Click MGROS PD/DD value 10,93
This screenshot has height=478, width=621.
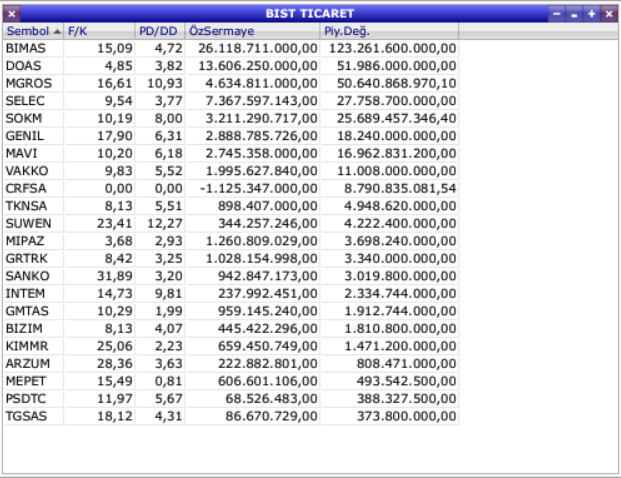point(165,83)
